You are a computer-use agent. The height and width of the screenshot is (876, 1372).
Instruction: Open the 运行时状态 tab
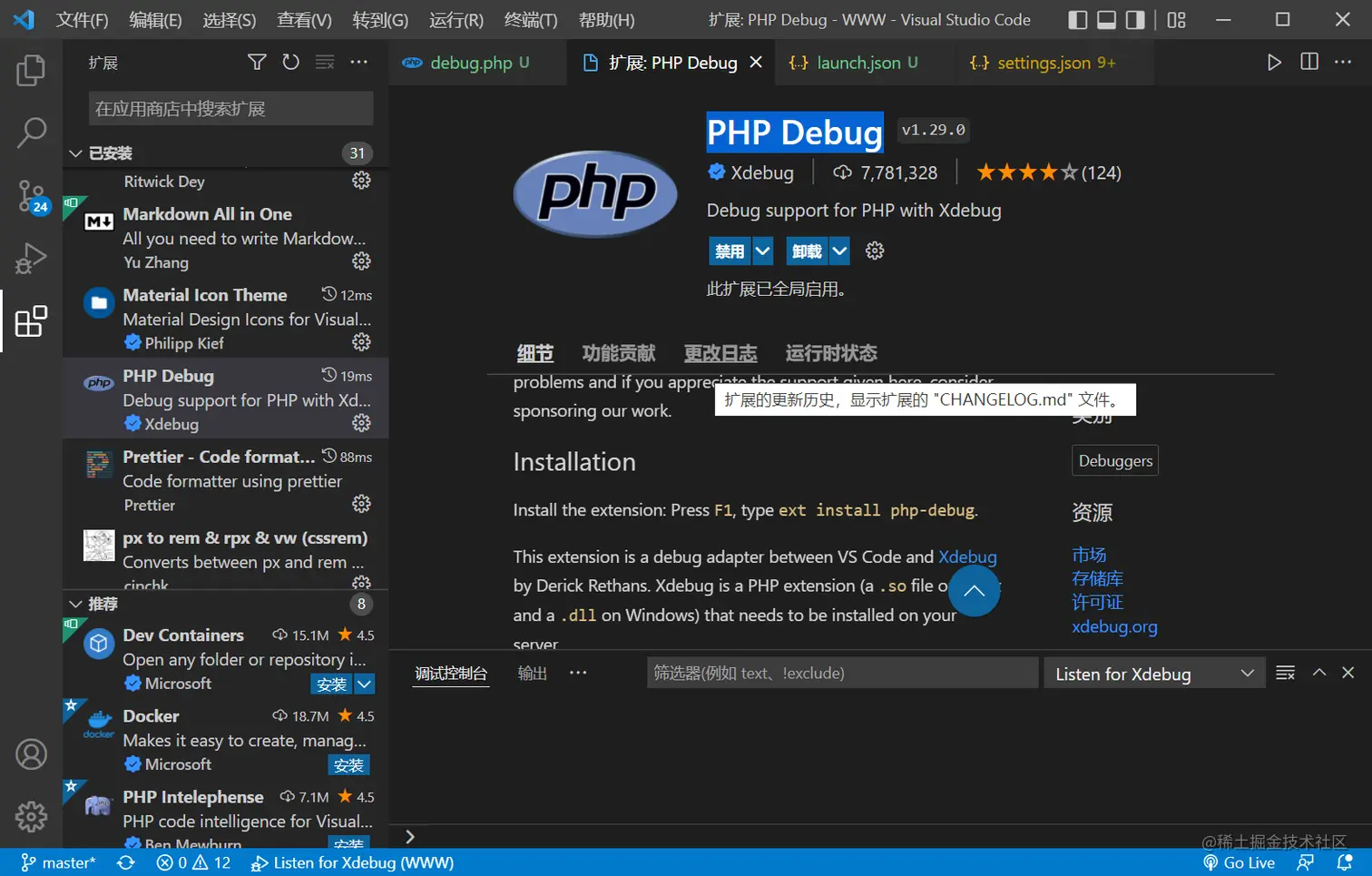831,353
